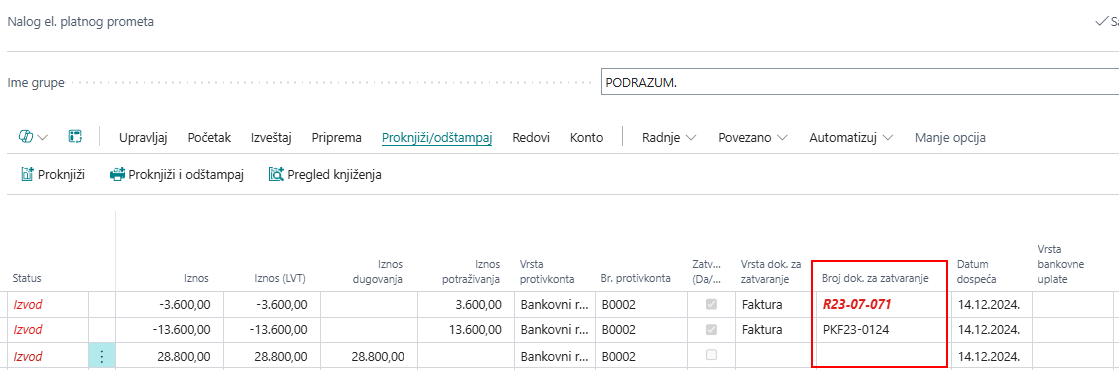Expand the Automatizuj dropdown menu
The width and height of the screenshot is (1119, 370).
pyautogui.click(x=851, y=138)
